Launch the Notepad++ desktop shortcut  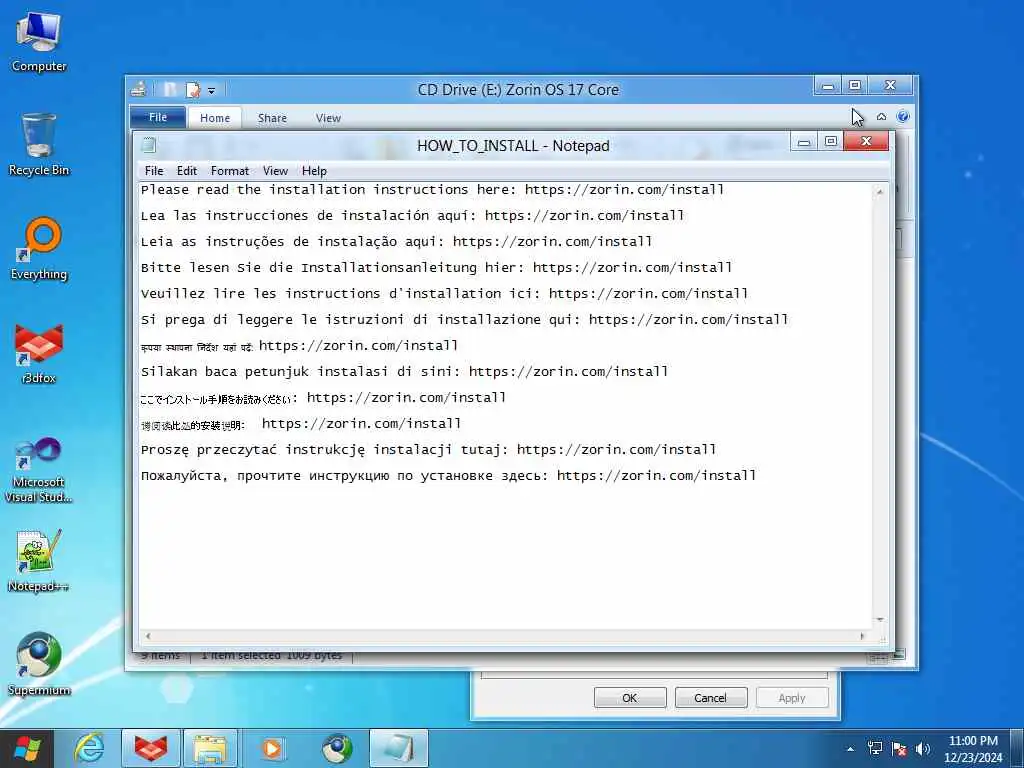coord(39,561)
